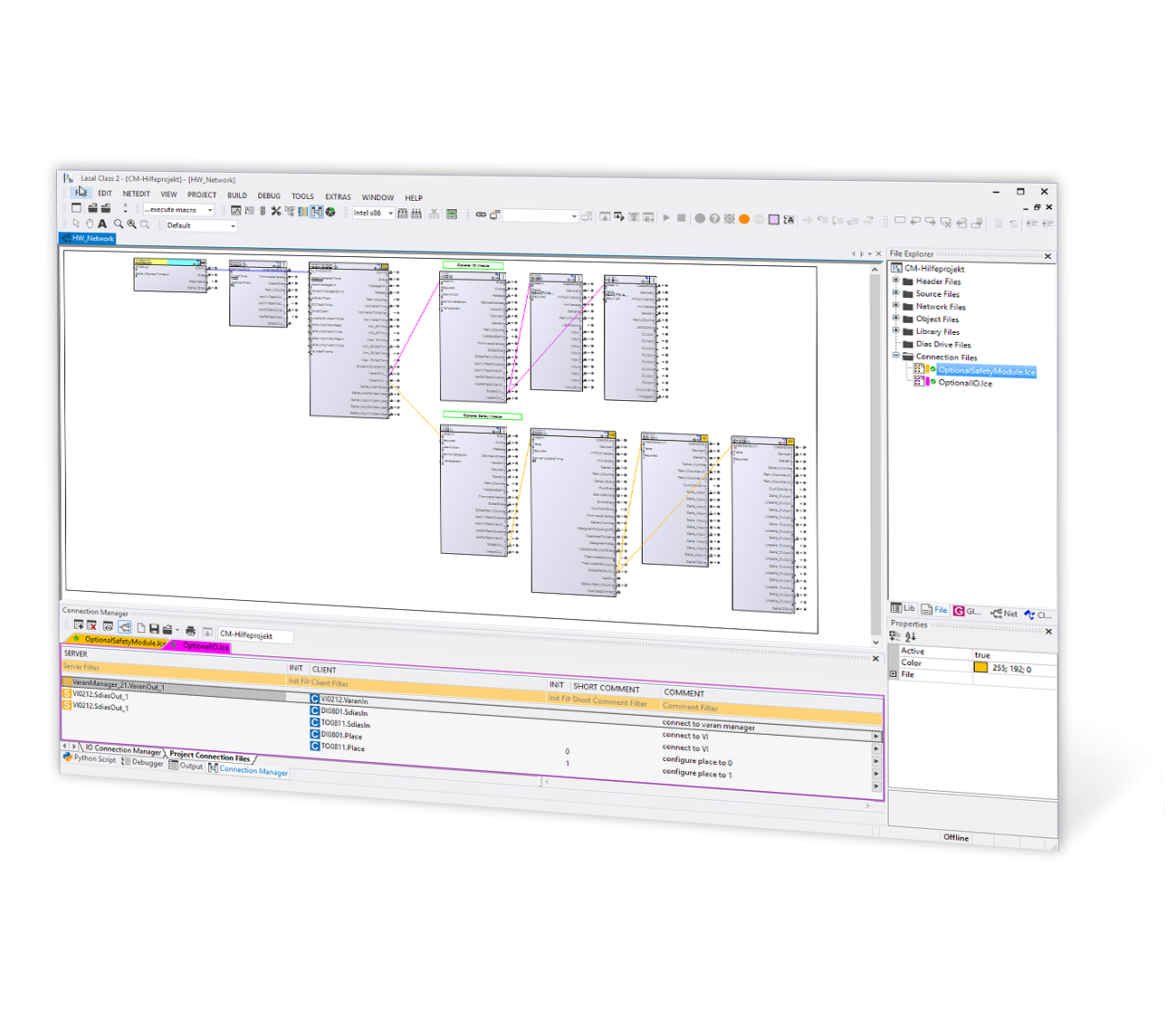Open the Intel x86 platform dropdown

(373, 213)
